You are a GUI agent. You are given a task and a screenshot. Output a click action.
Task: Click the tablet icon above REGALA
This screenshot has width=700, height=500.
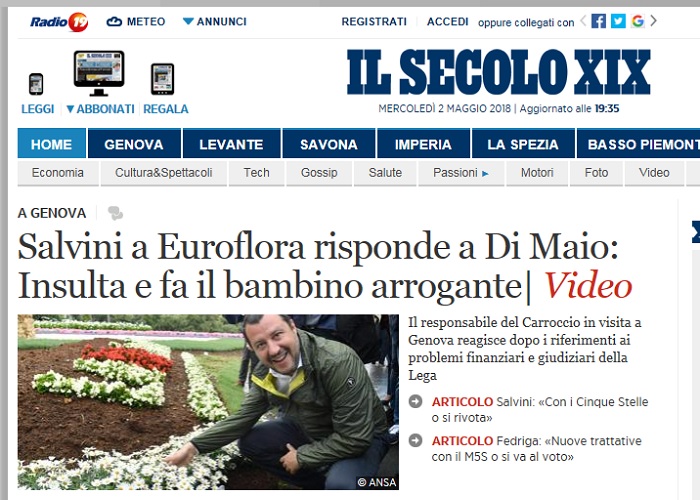pos(162,79)
